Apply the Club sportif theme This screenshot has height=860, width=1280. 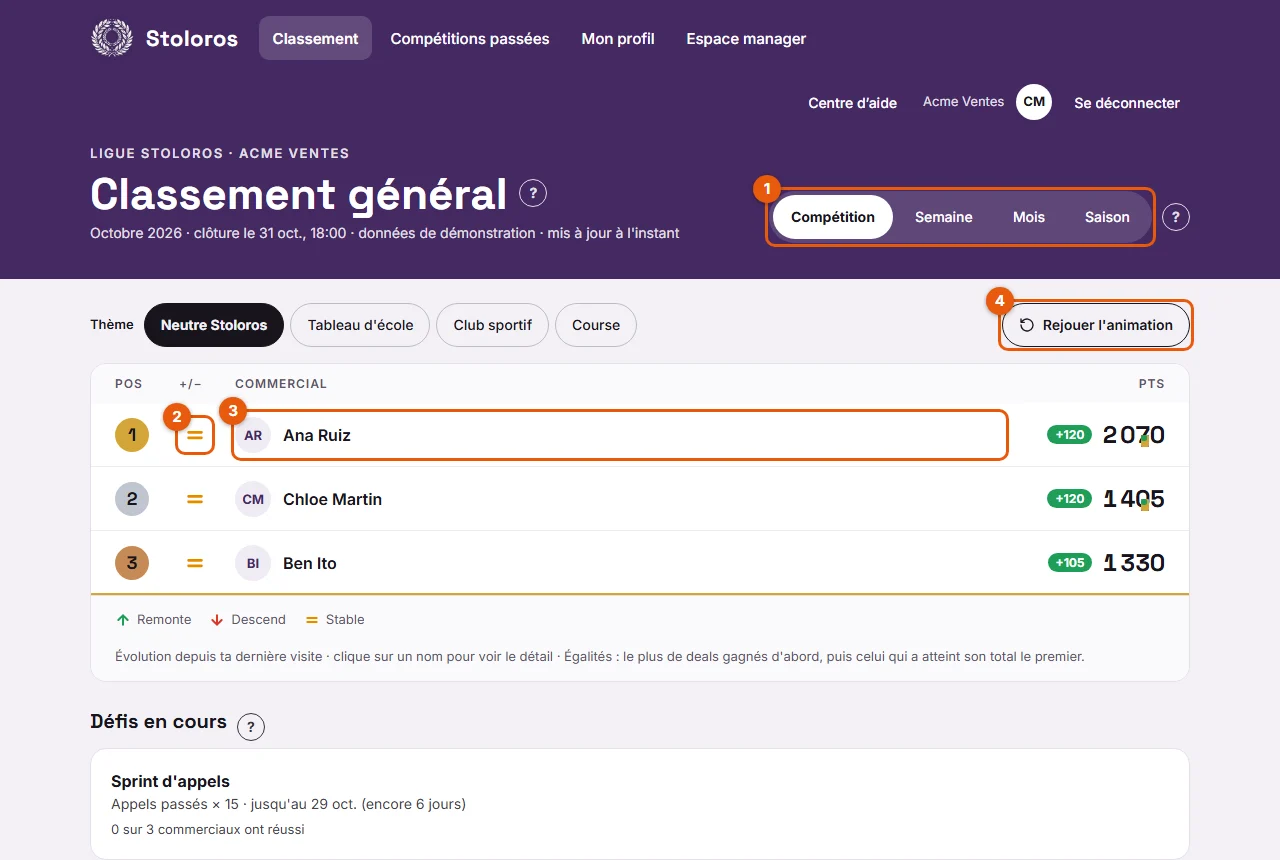(x=492, y=325)
